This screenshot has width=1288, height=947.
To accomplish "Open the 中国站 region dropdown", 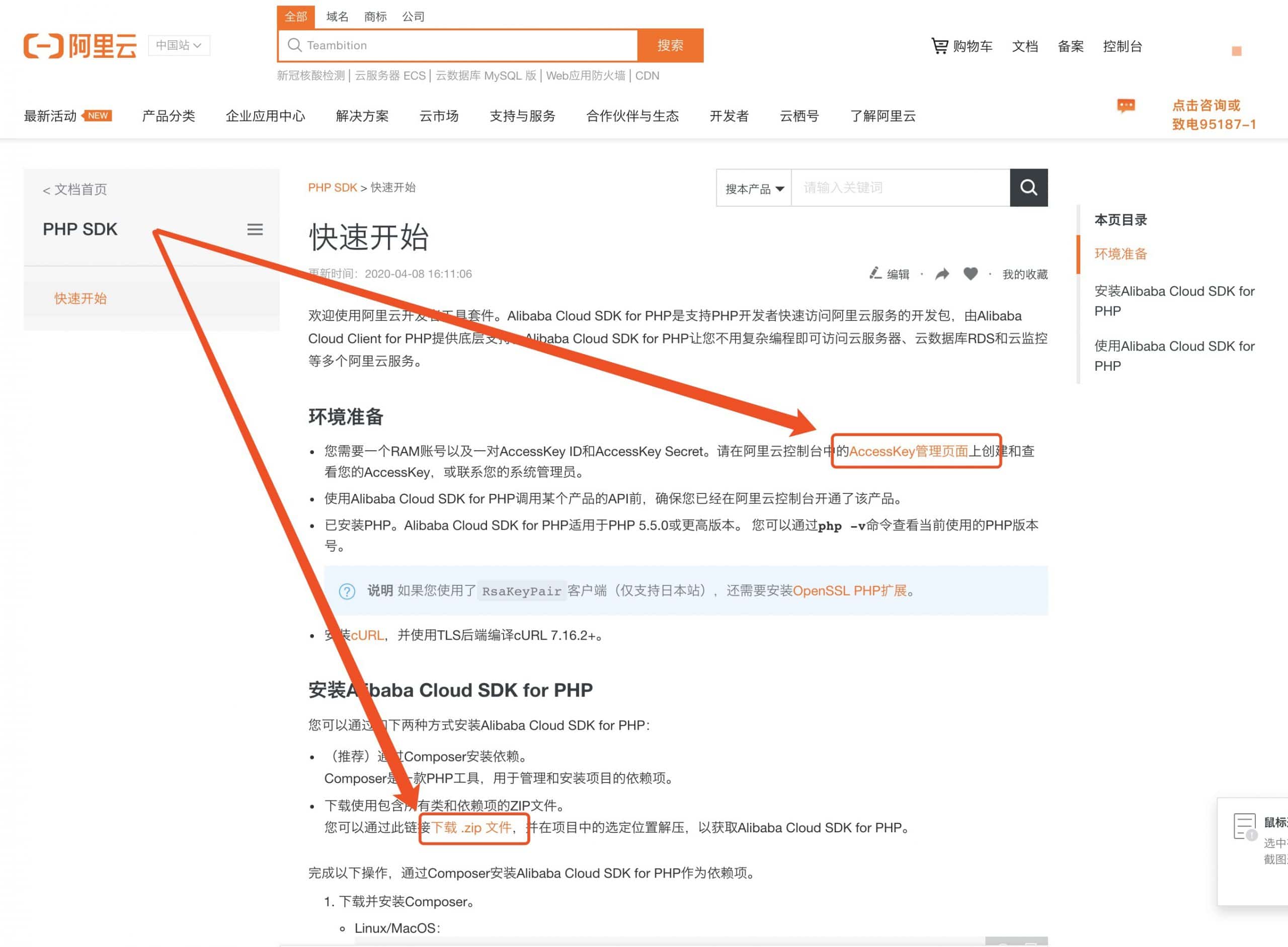I will point(179,45).
